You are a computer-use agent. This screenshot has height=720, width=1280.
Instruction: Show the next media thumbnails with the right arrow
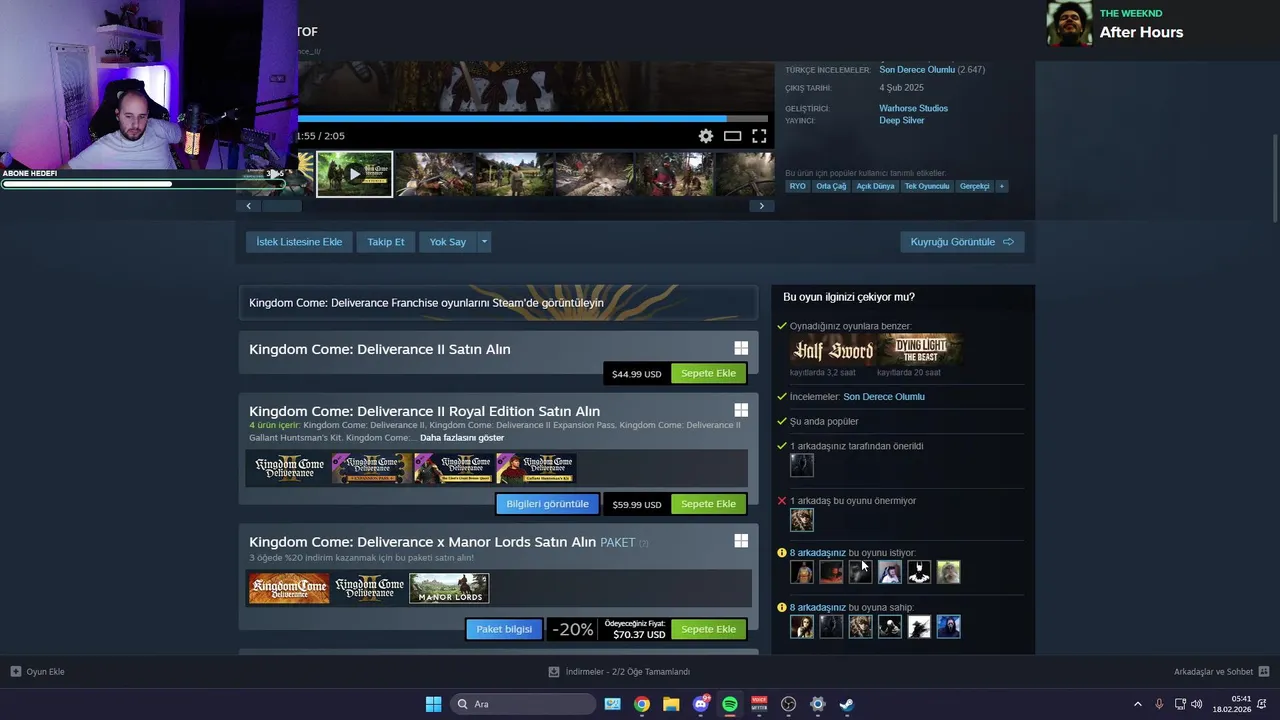[x=761, y=206]
